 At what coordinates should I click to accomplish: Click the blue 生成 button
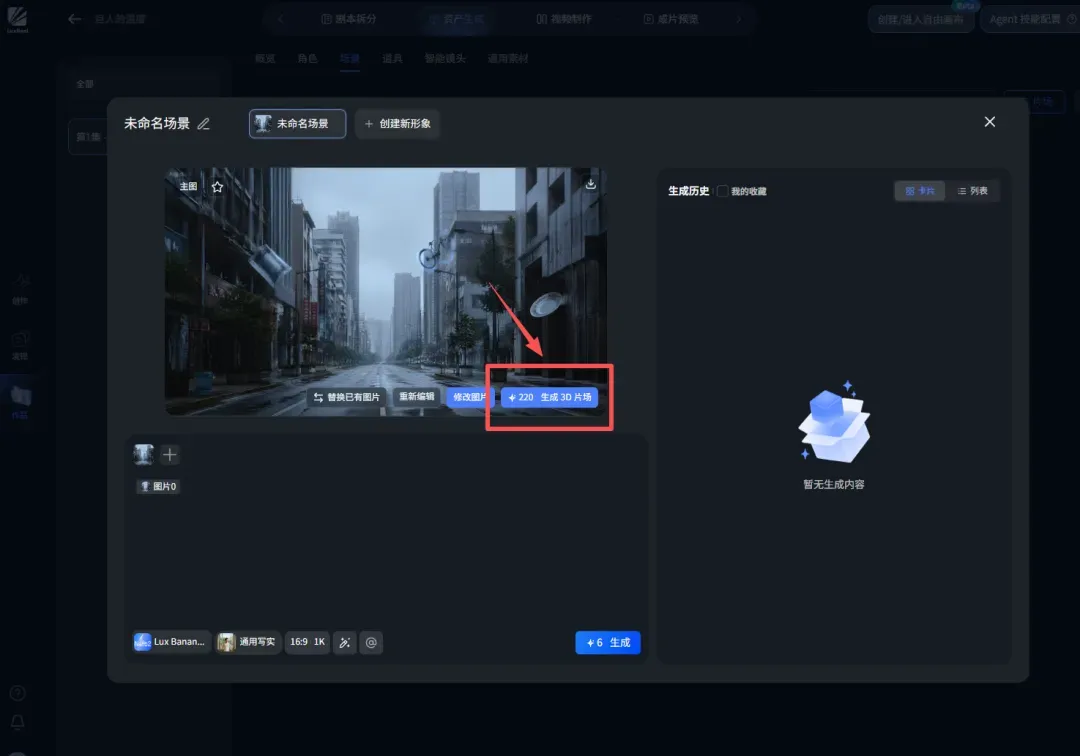(608, 642)
